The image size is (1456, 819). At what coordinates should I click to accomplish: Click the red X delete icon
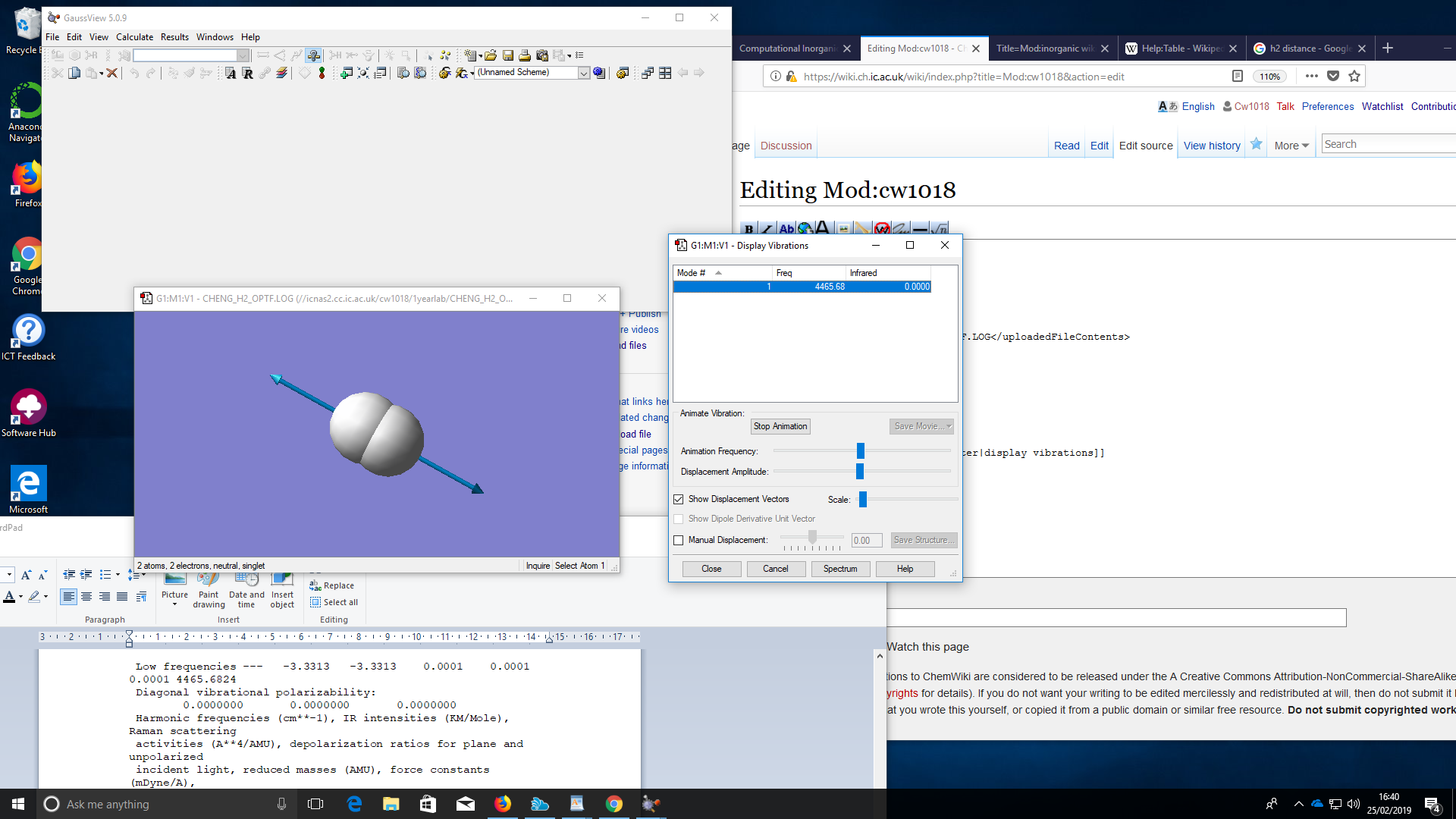[112, 74]
